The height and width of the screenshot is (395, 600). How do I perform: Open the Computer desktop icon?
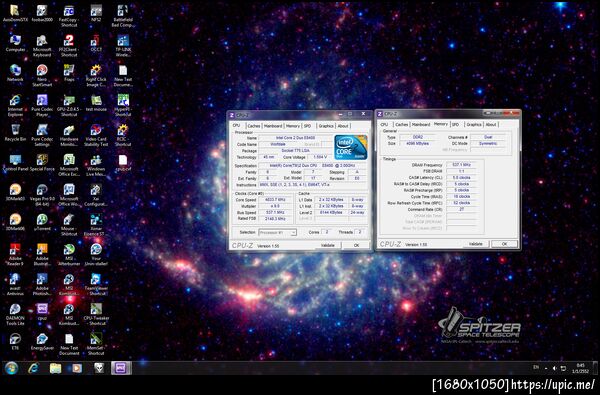click(15, 43)
